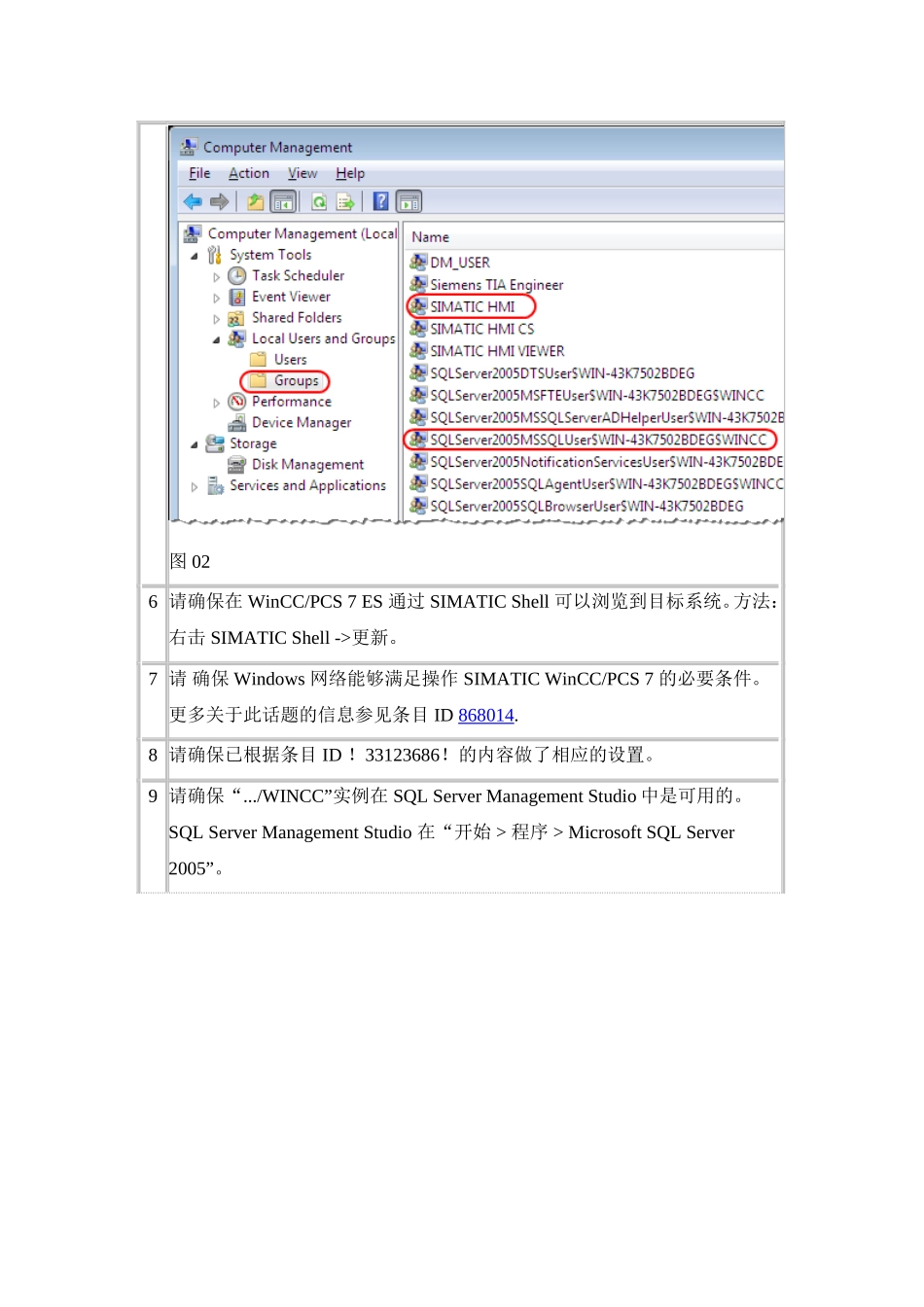Expand the Task Scheduler tree node
The width and height of the screenshot is (924, 1307).
tap(216, 277)
